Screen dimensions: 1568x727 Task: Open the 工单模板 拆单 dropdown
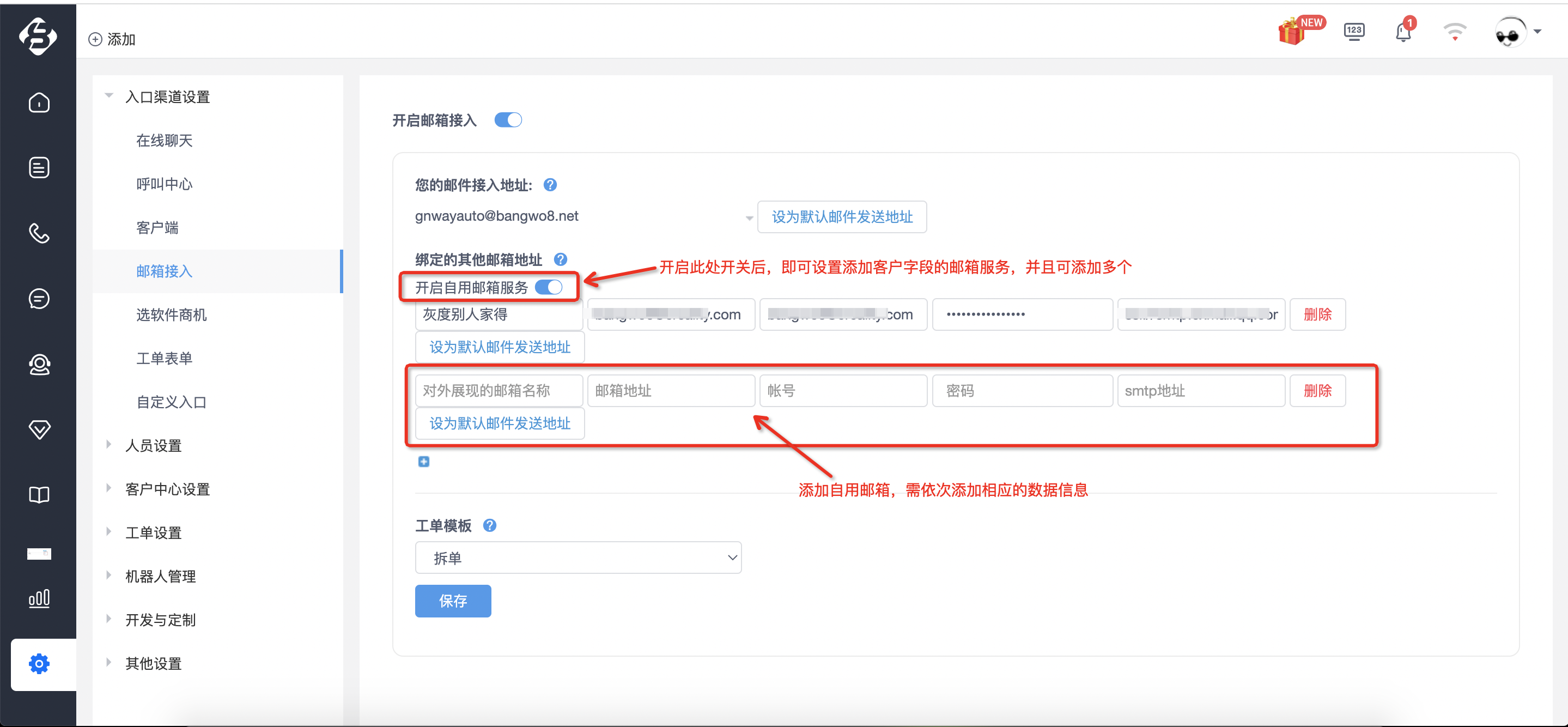[x=578, y=557]
